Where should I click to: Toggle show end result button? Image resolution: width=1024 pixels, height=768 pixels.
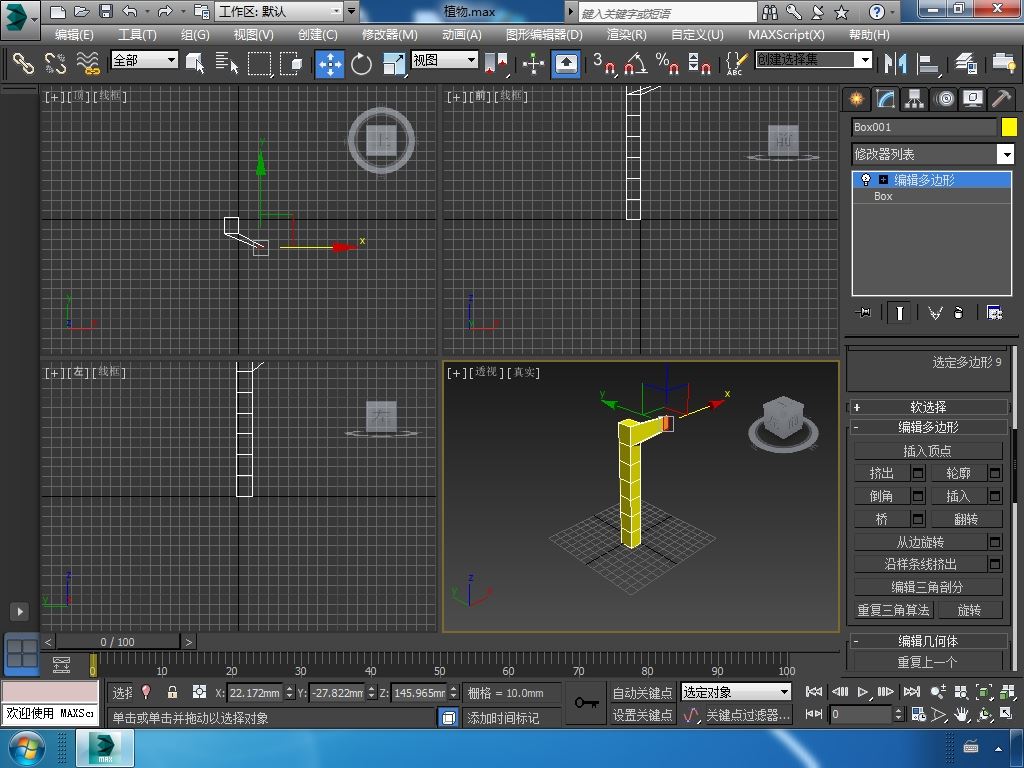point(900,313)
